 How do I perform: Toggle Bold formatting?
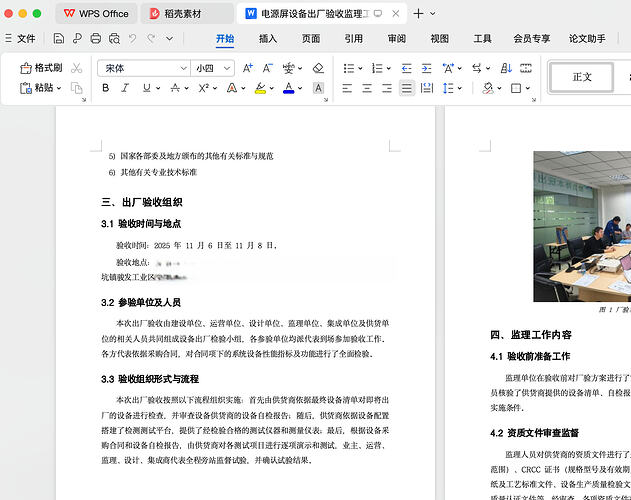(x=105, y=88)
